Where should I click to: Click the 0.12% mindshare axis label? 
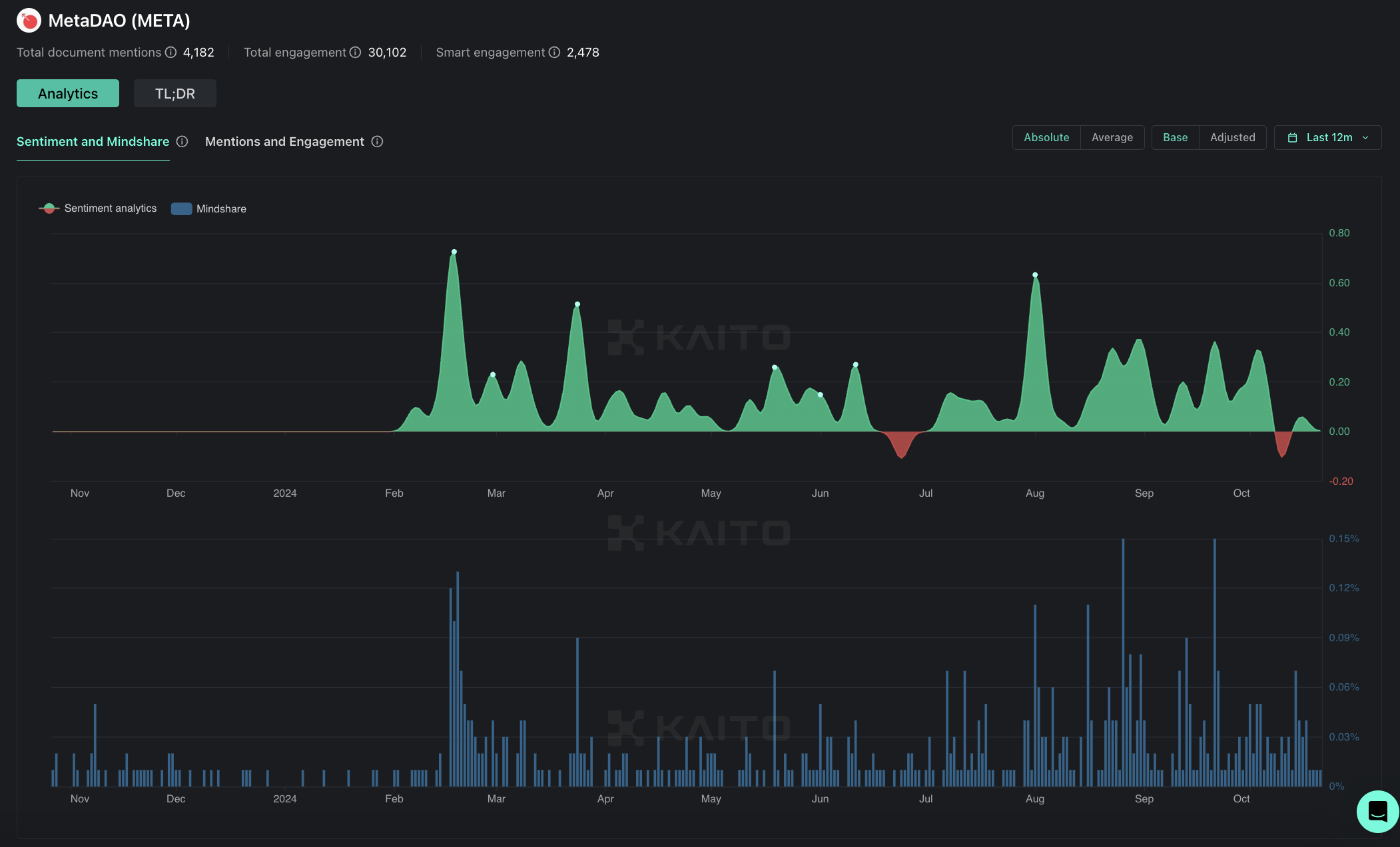point(1344,587)
